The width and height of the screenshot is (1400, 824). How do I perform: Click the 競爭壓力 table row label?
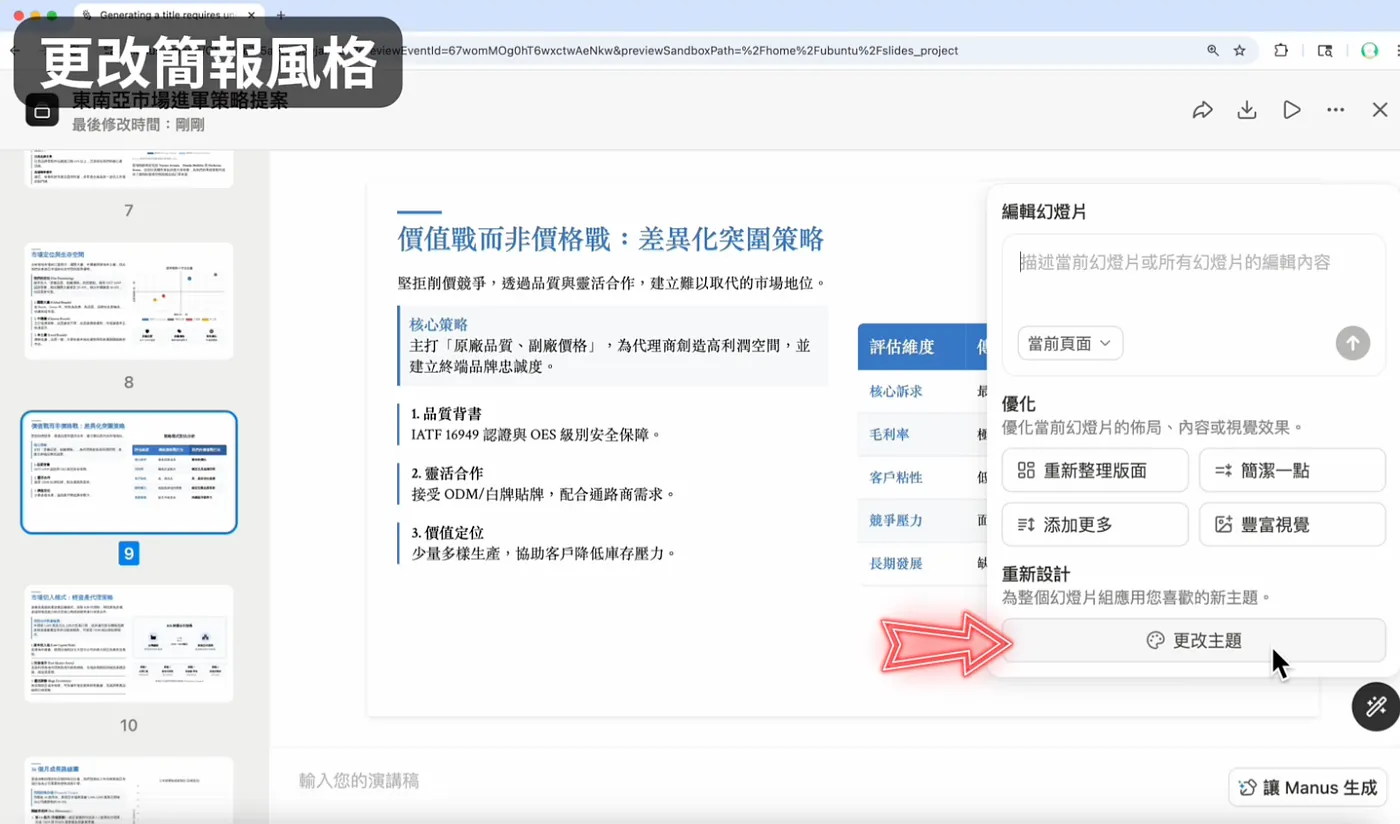tap(896, 521)
